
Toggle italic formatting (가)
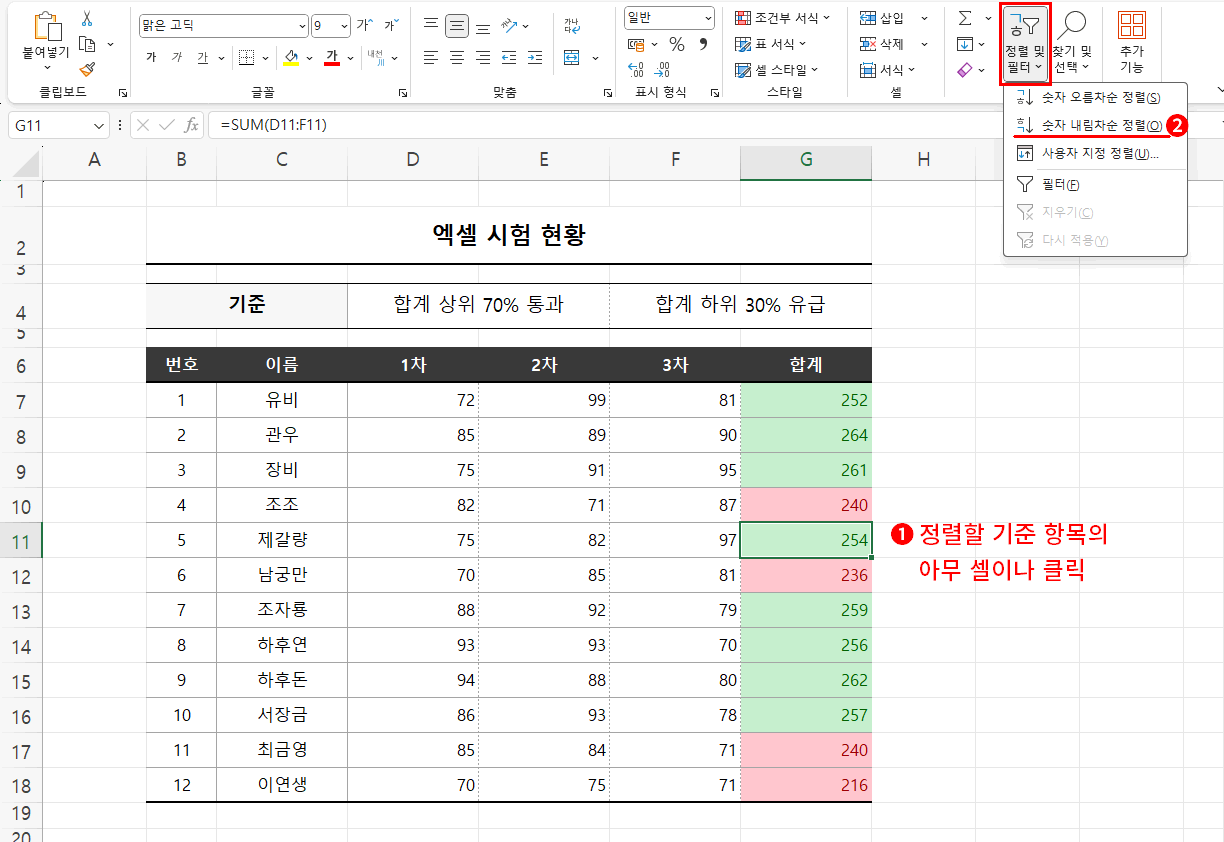tap(177, 58)
